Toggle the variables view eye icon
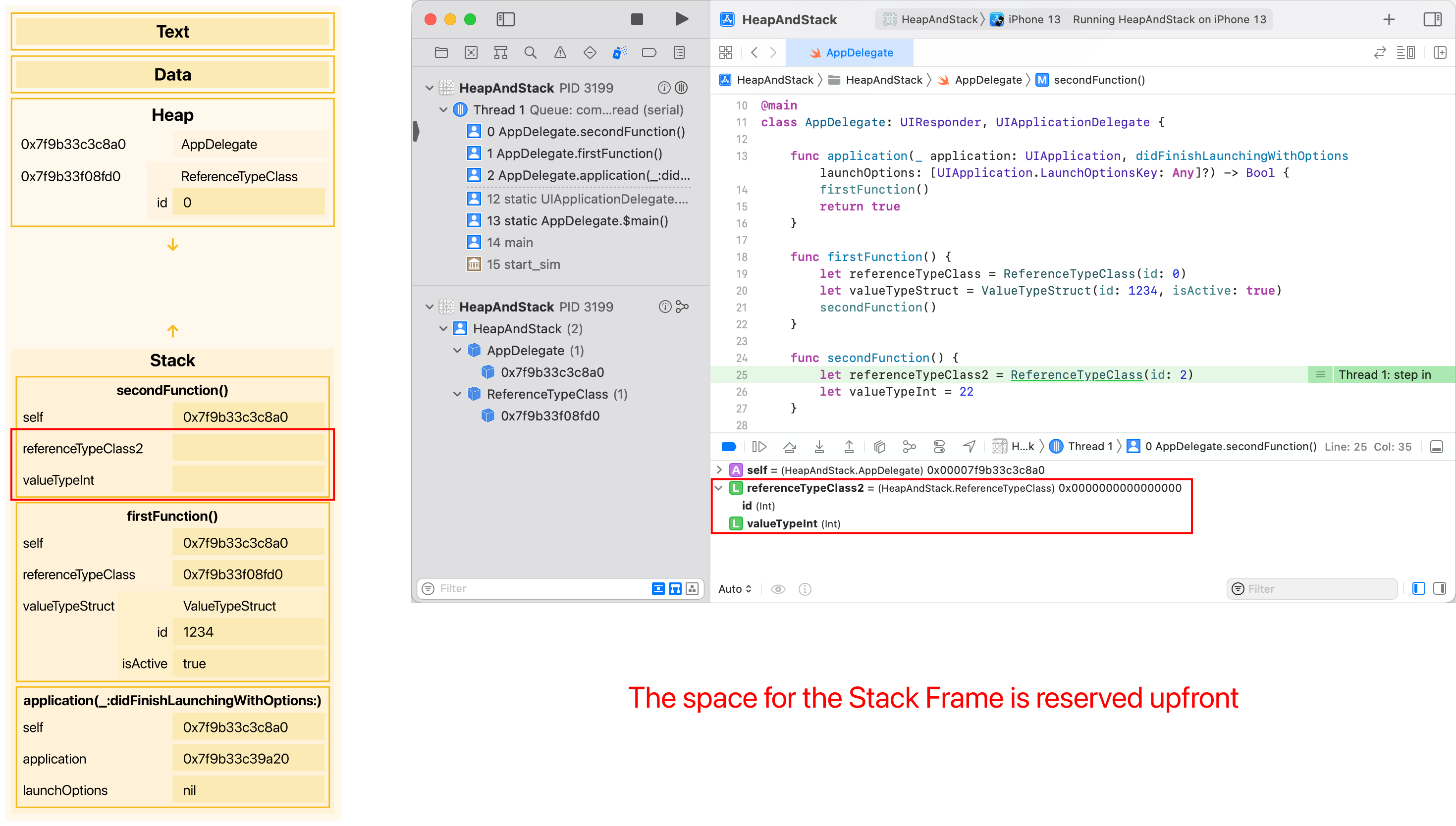The image size is (1456, 826). pyautogui.click(x=778, y=589)
